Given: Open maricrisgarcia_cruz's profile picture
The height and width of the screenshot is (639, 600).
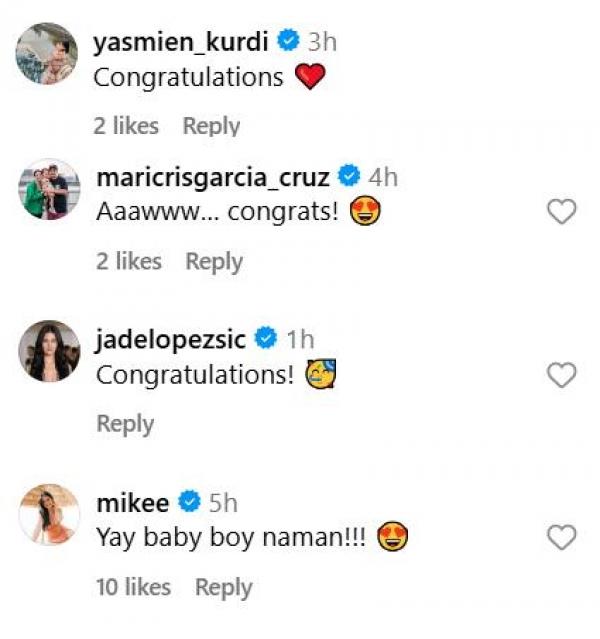Looking at the screenshot, I should click(x=48, y=188).
